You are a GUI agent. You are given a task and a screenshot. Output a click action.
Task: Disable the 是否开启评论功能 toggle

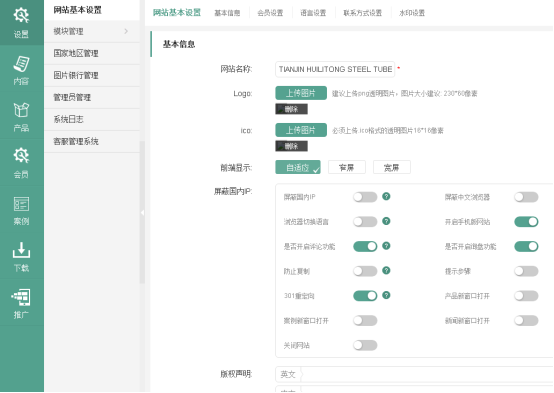coord(365,246)
